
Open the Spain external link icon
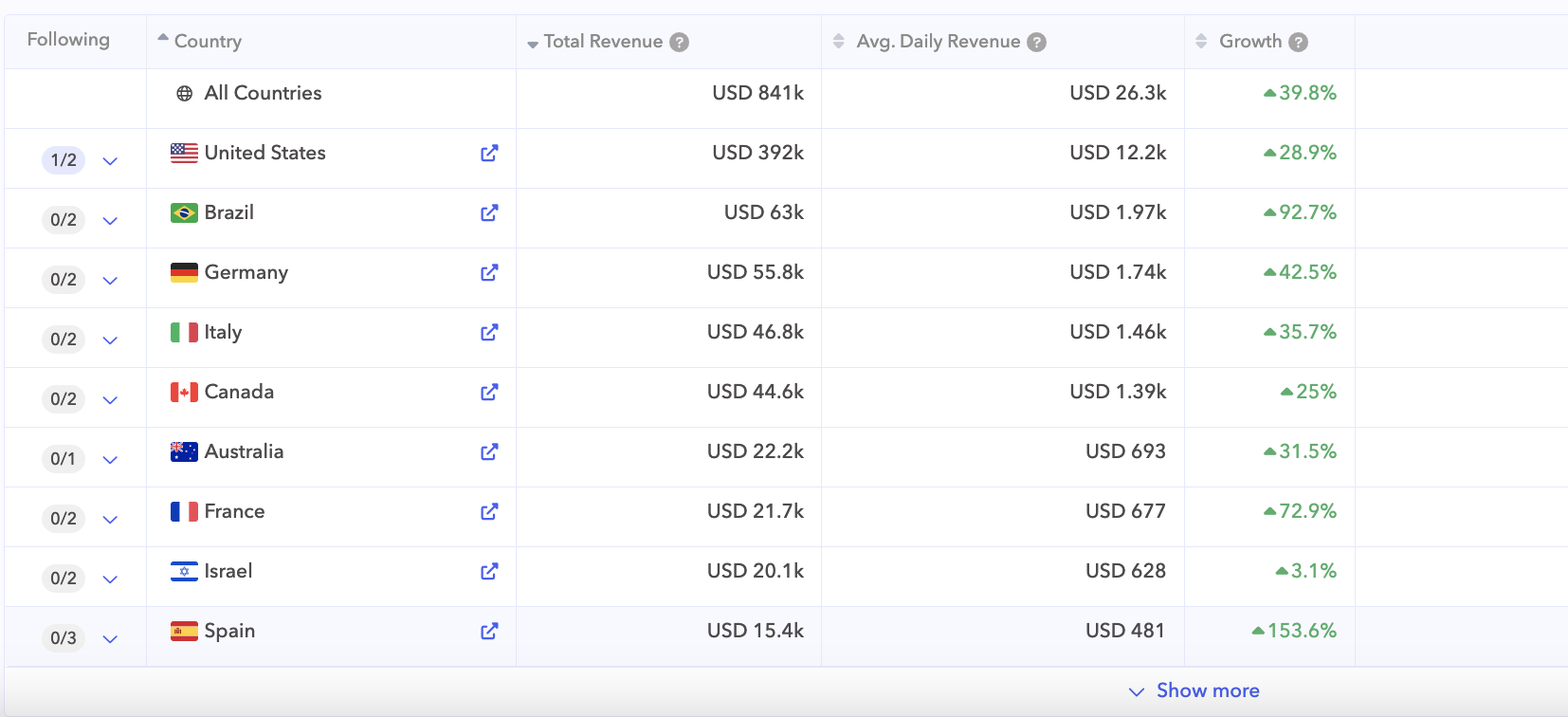tap(489, 632)
